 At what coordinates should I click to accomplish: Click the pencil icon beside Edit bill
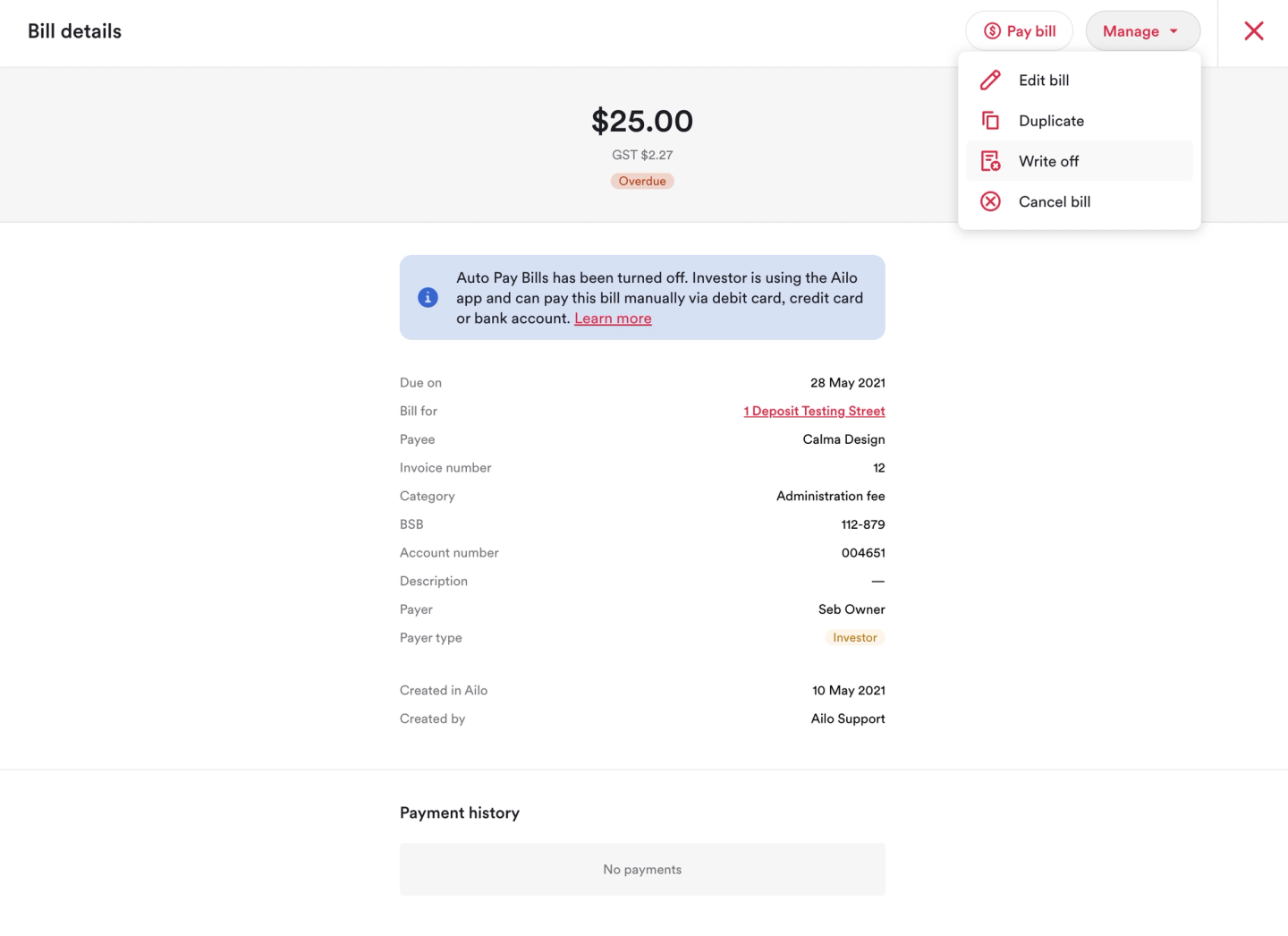coord(990,81)
